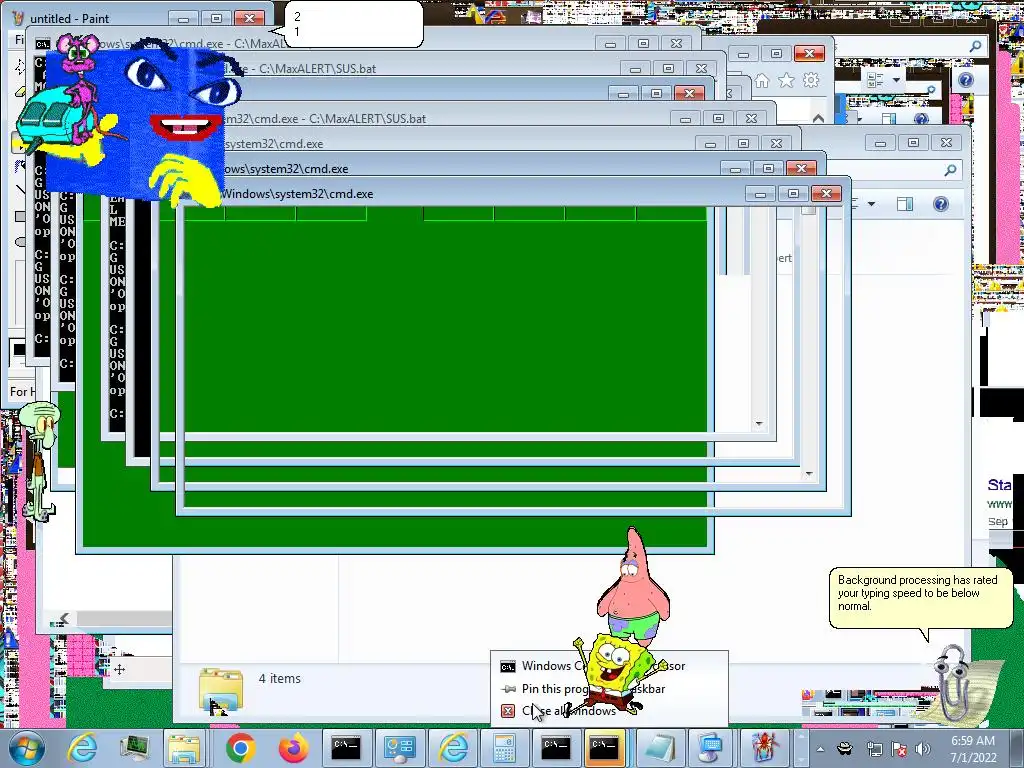Click the down arrow of inner cmd scrollbar
The width and height of the screenshot is (1024, 768).
pos(759,424)
